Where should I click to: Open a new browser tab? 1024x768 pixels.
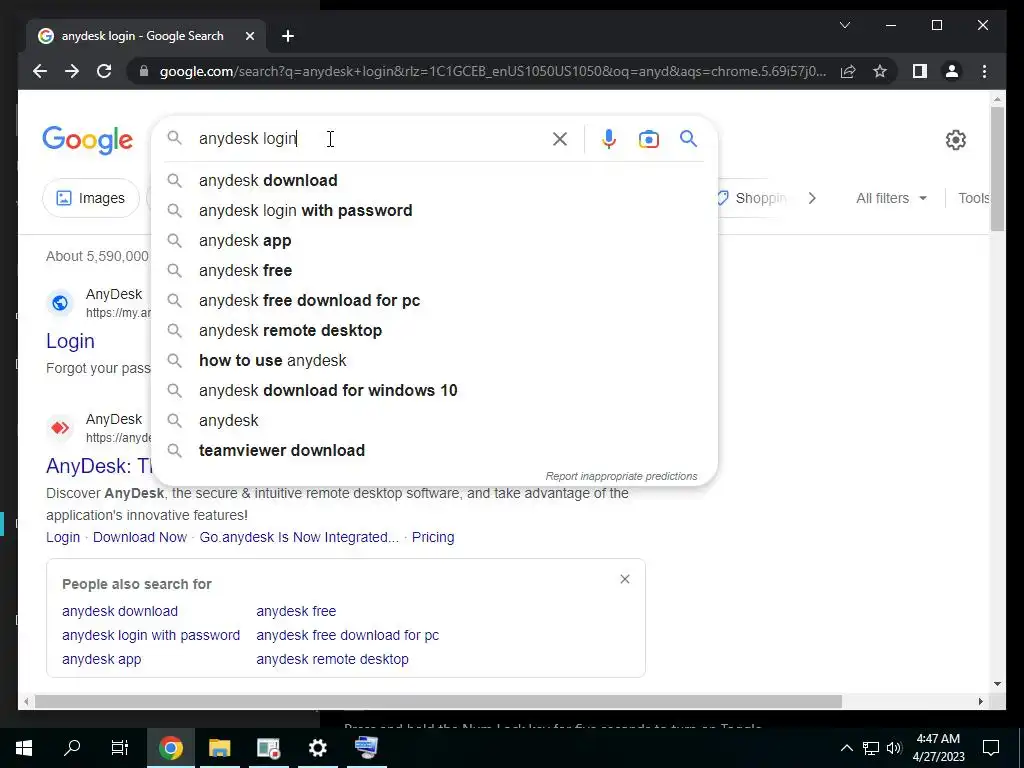[288, 36]
